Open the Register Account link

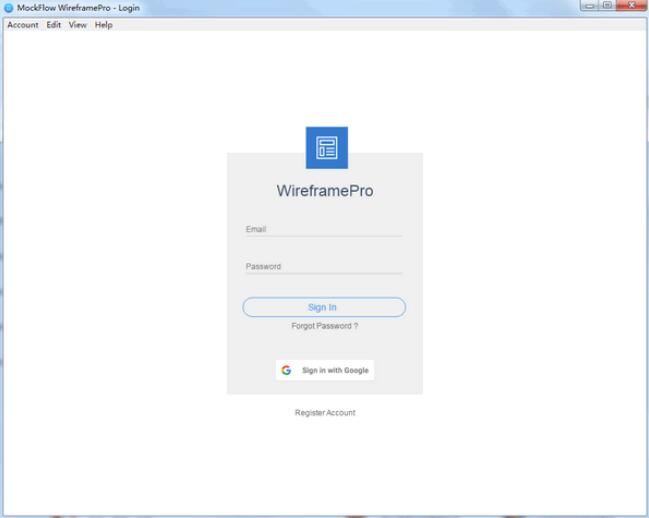(x=325, y=412)
